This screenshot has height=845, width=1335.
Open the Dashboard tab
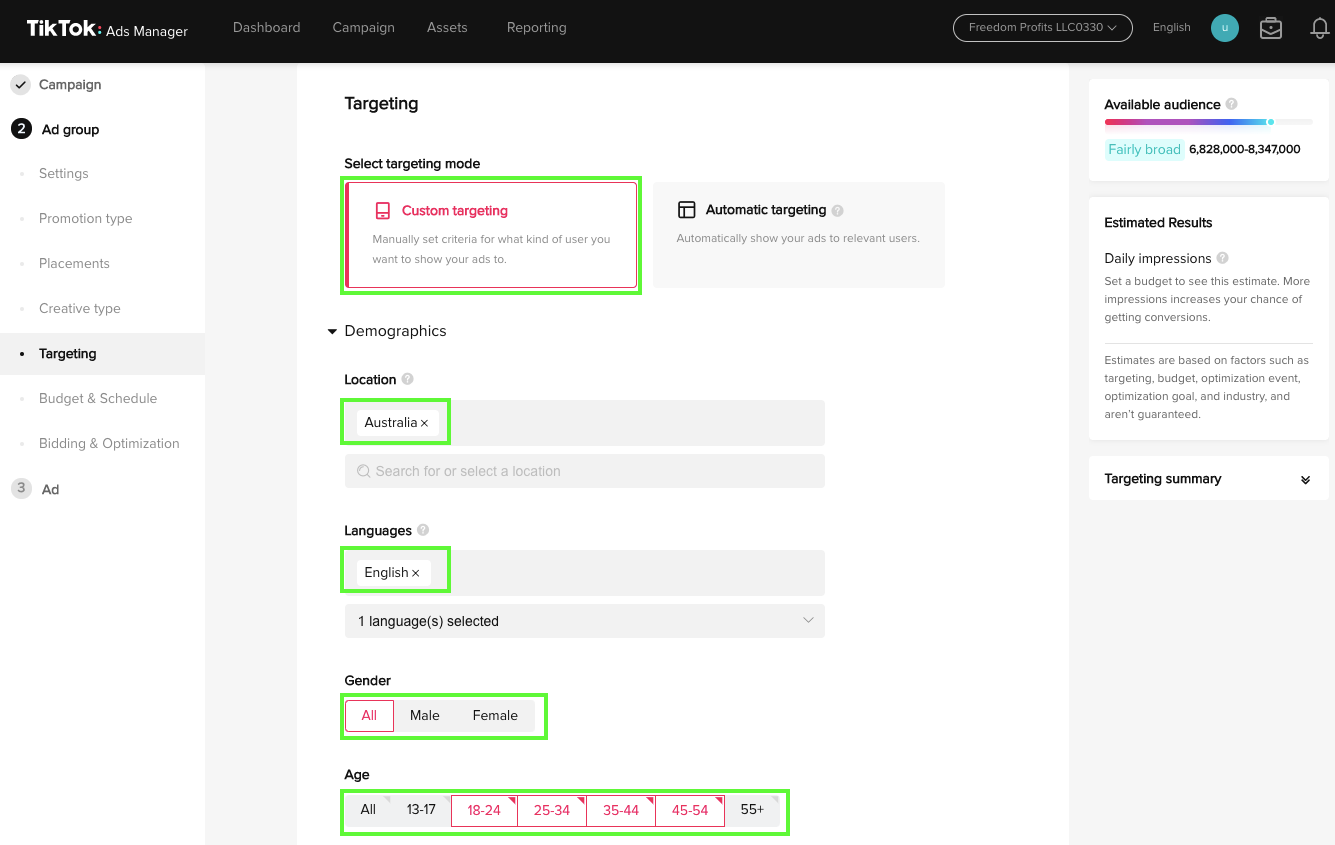(267, 28)
